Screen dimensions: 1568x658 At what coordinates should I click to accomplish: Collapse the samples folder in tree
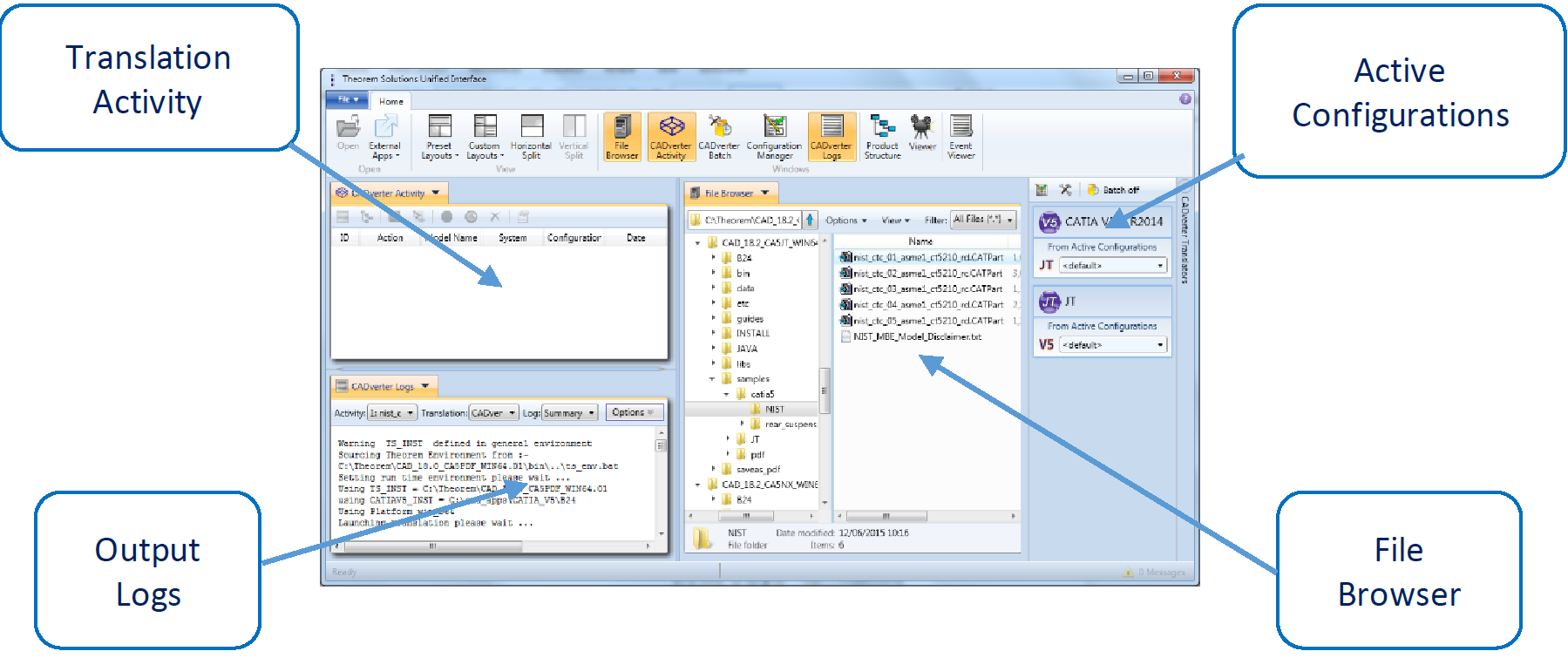pyautogui.click(x=712, y=379)
